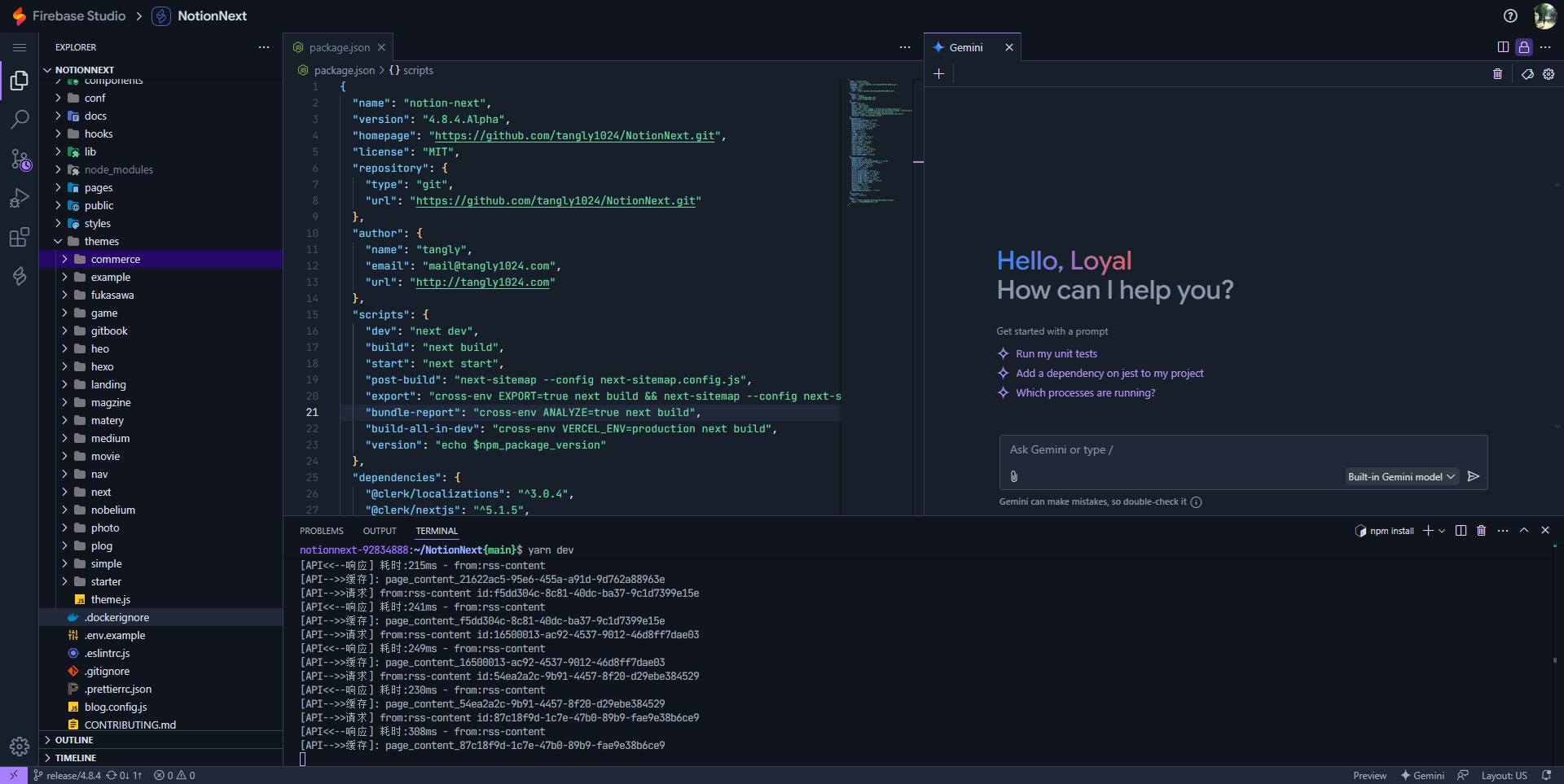1564x784 pixels.
Task: Open the Search view in the activity bar
Action: (x=20, y=120)
